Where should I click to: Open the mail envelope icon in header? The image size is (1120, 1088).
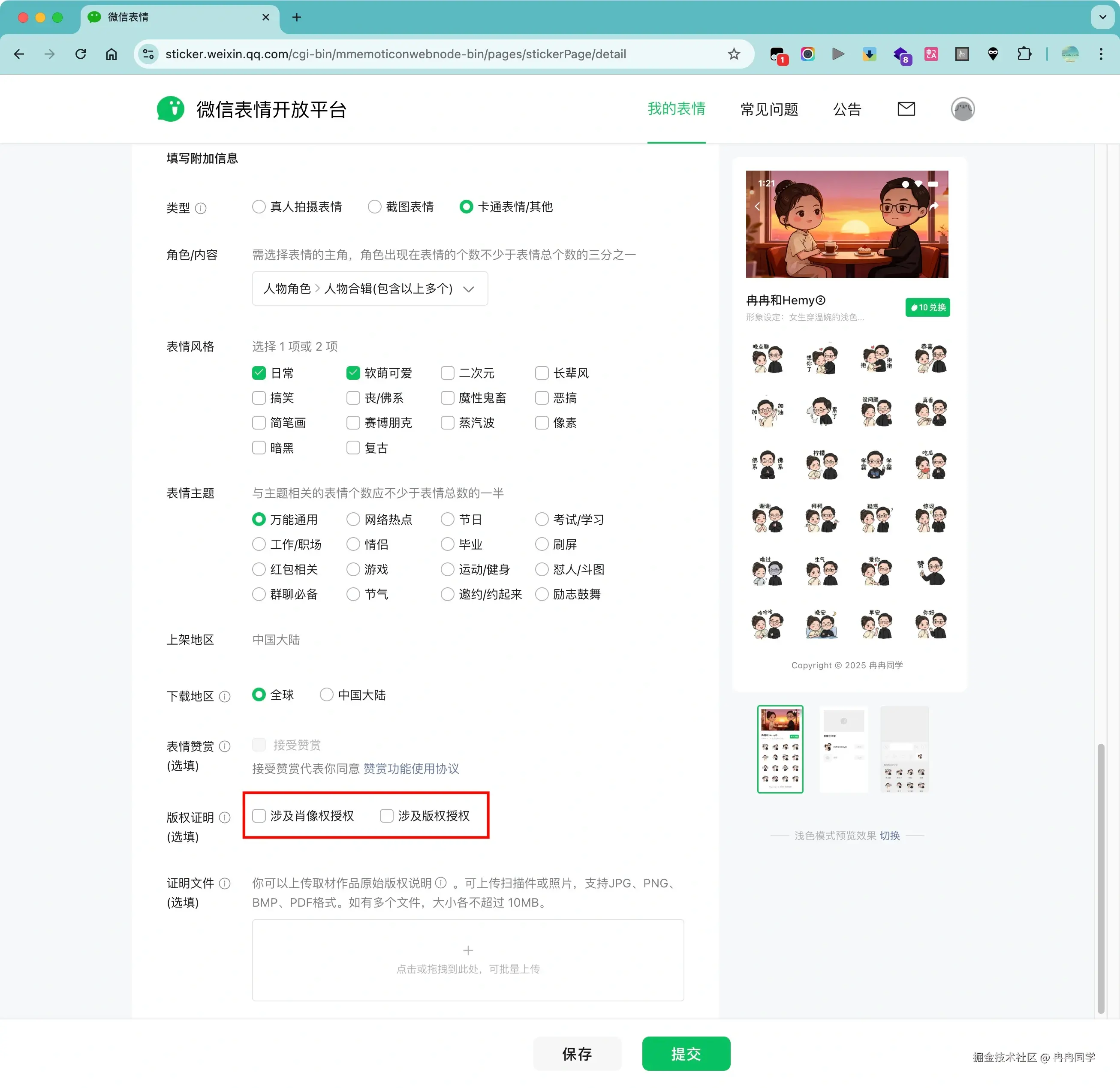point(906,108)
